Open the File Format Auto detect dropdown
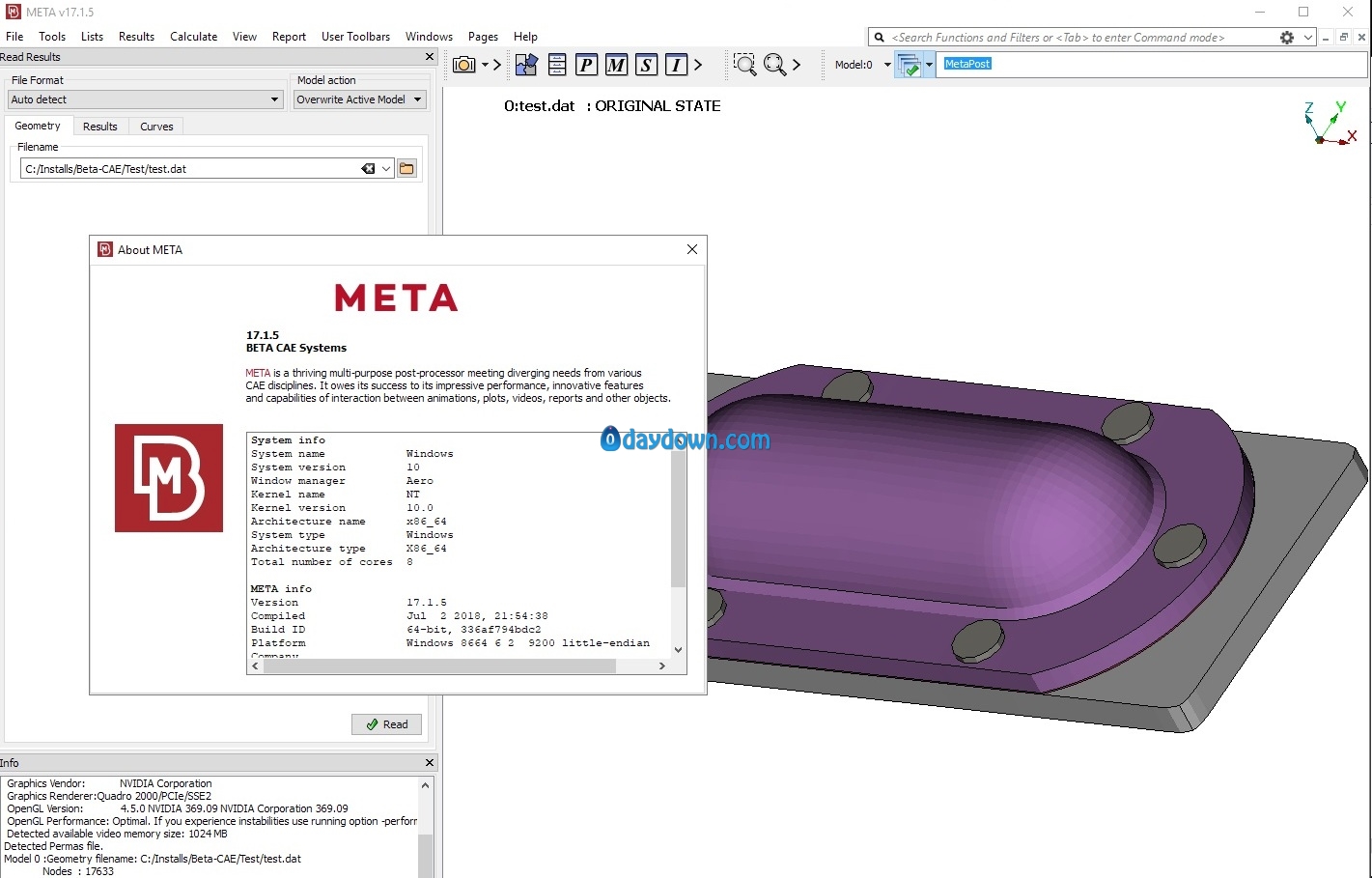 pos(145,99)
